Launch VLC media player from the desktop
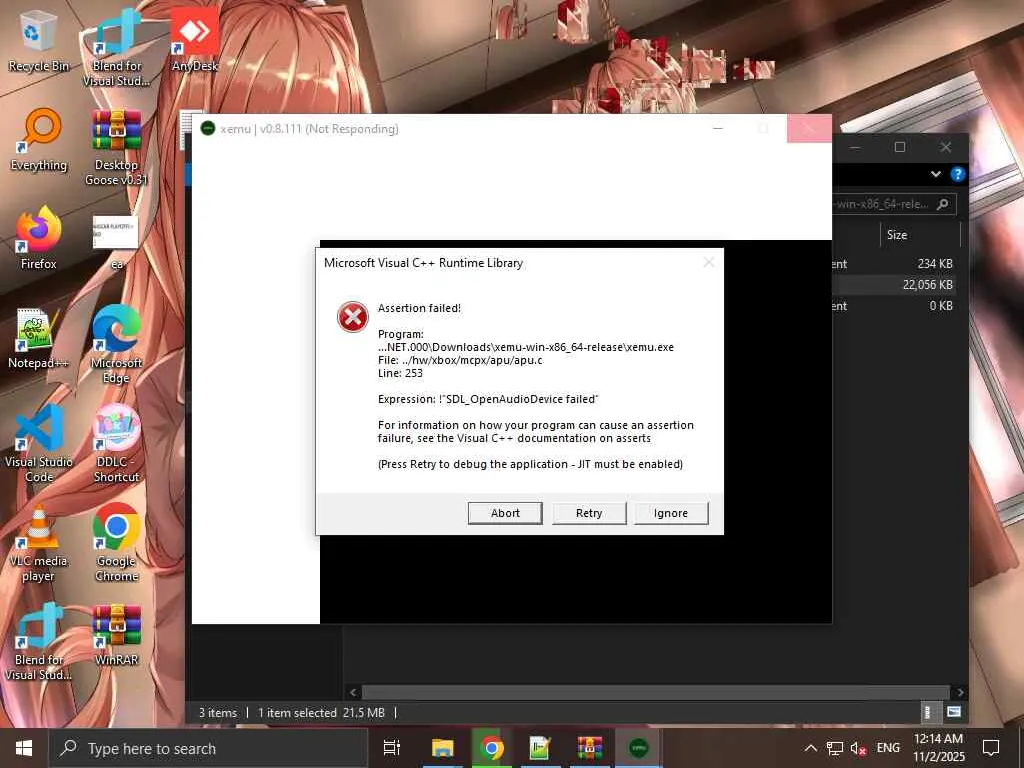Screen dimensions: 1024x768 pos(39,543)
